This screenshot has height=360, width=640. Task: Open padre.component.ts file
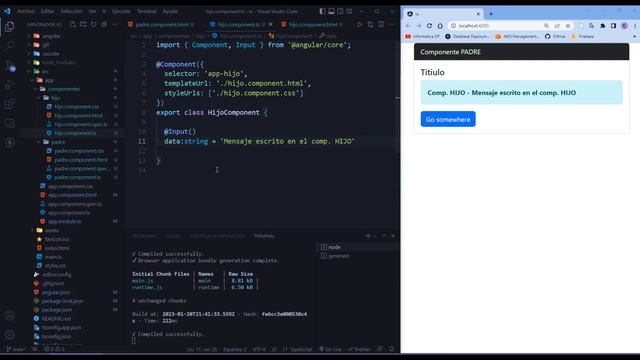78,177
